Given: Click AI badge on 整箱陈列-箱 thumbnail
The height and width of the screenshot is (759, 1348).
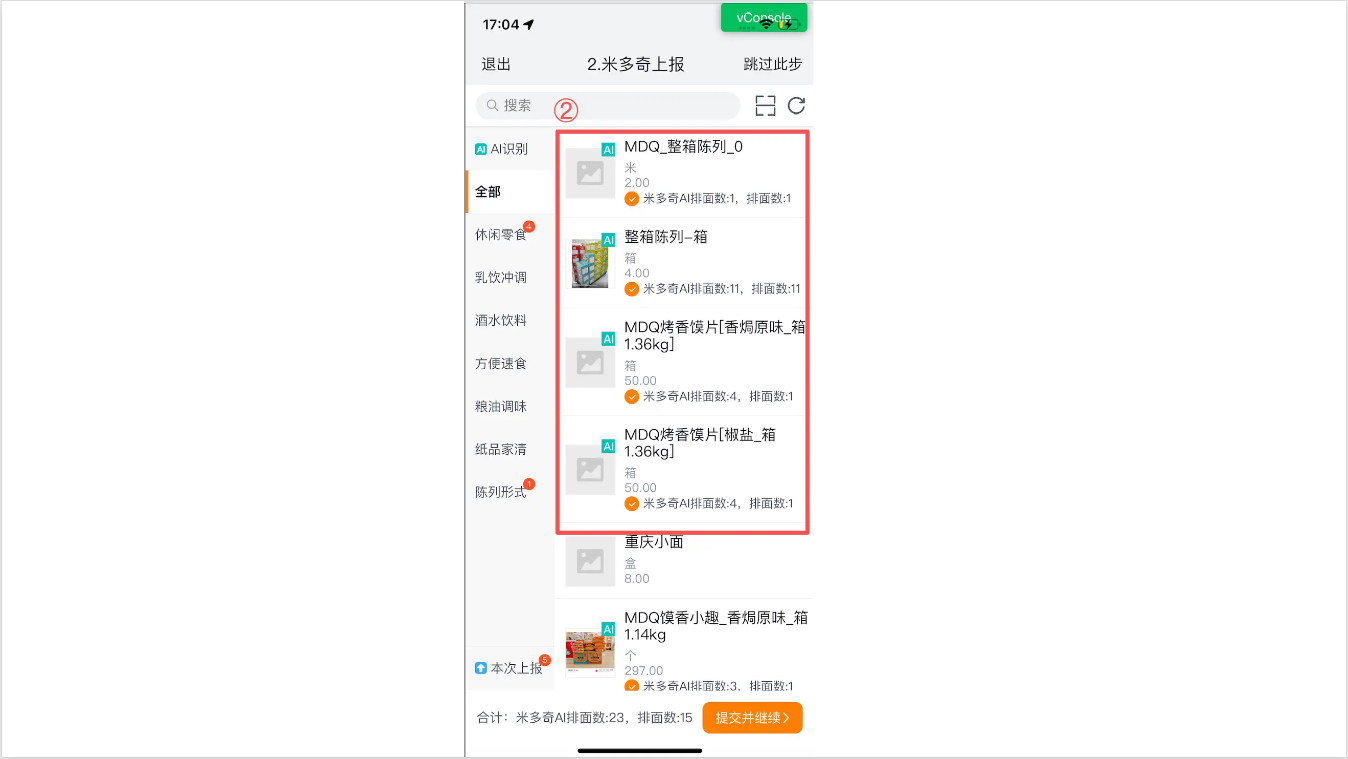Looking at the screenshot, I should tap(608, 239).
